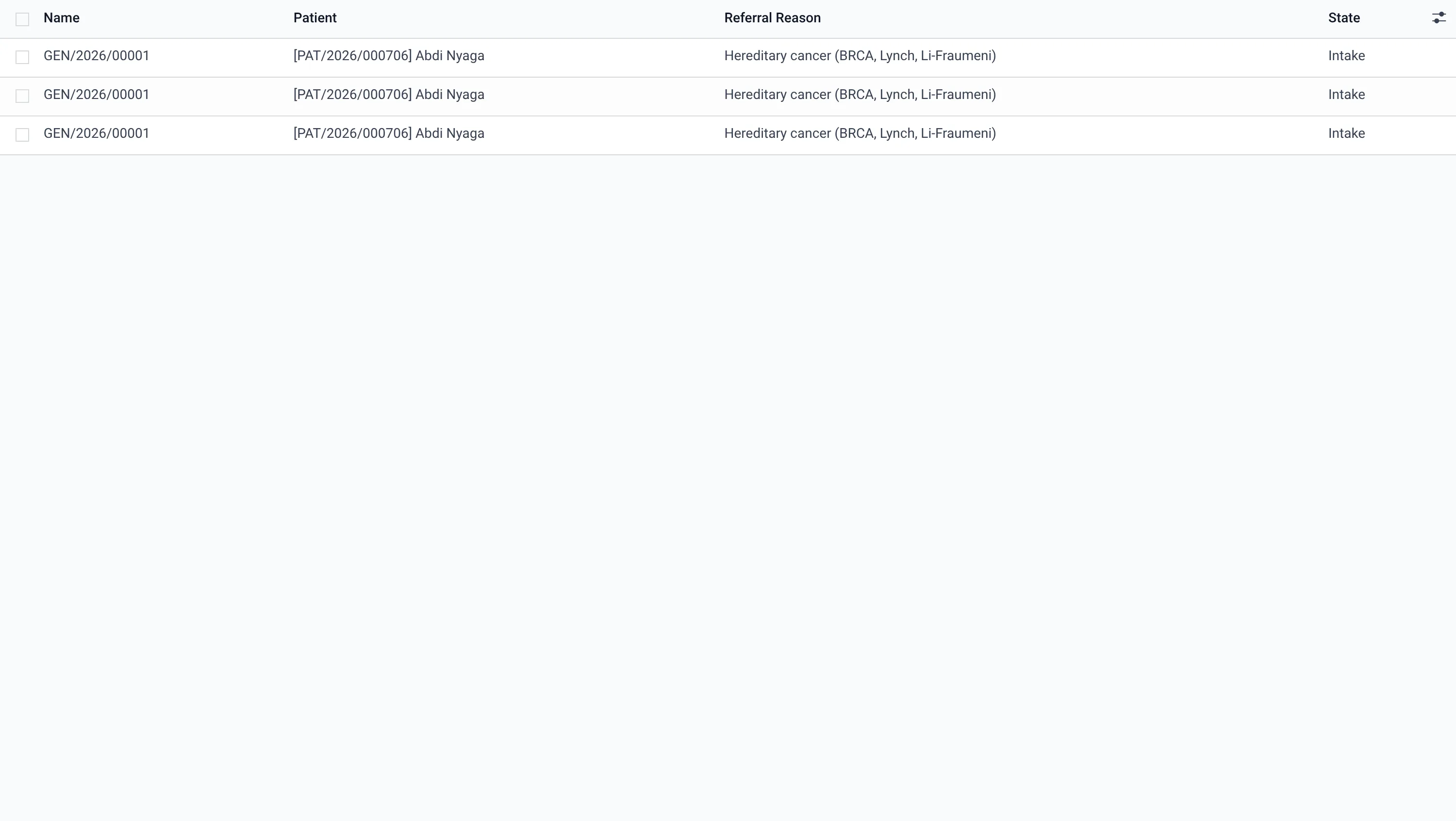Select Hereditary cancer reason in third row
This screenshot has height=821, width=1456.
click(860, 133)
